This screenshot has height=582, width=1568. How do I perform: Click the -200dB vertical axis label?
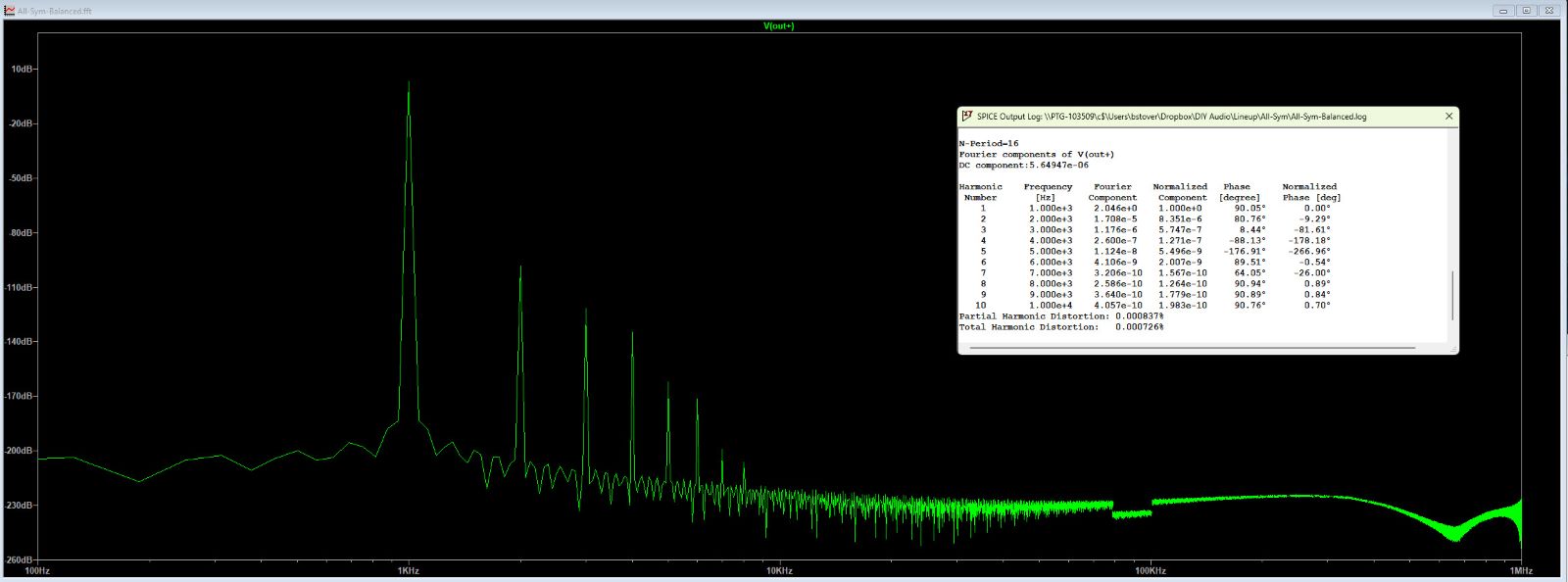(x=20, y=451)
